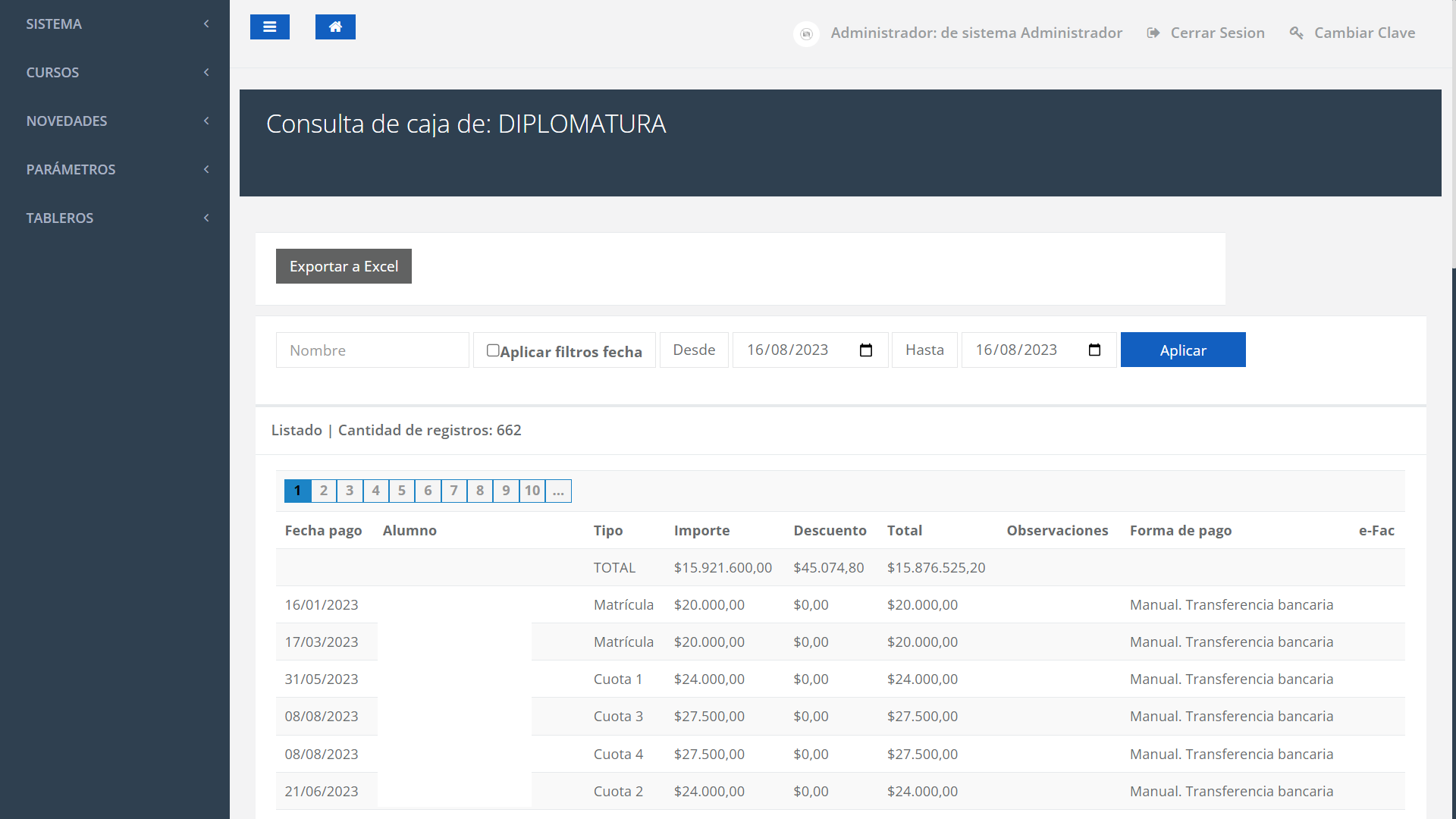This screenshot has height=819, width=1456.
Task: Click the administrator avatar icon
Action: (806, 33)
